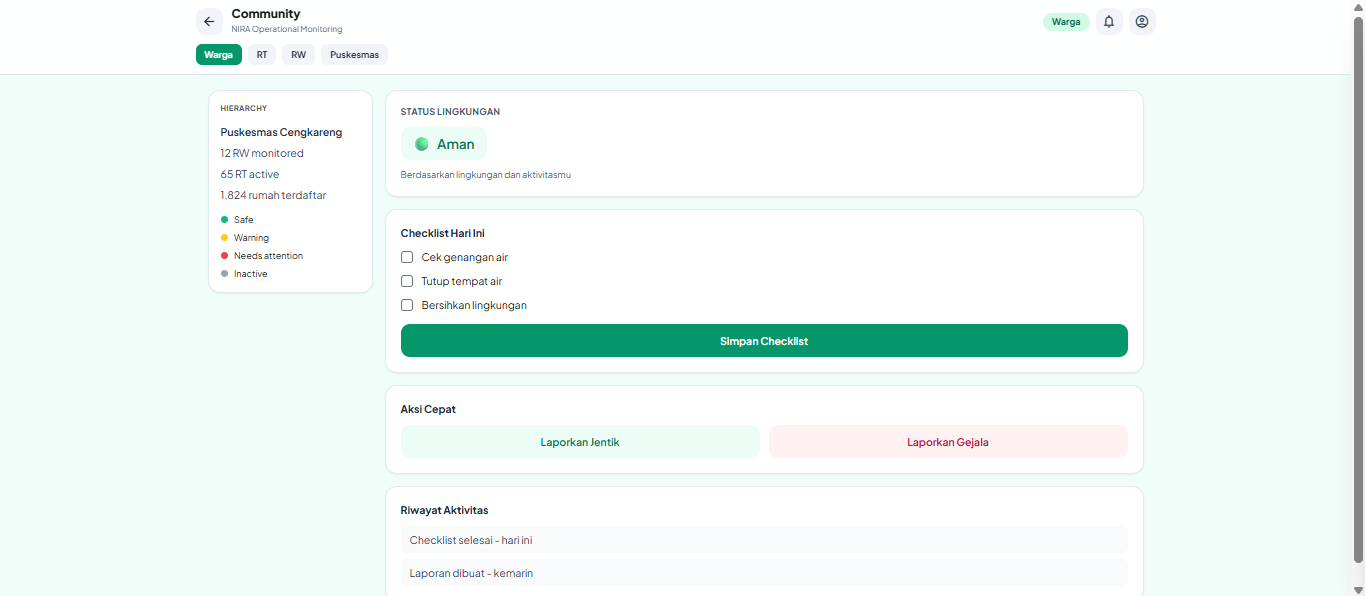1365x596 pixels.
Task: Switch to the RT tab
Action: click(x=262, y=55)
